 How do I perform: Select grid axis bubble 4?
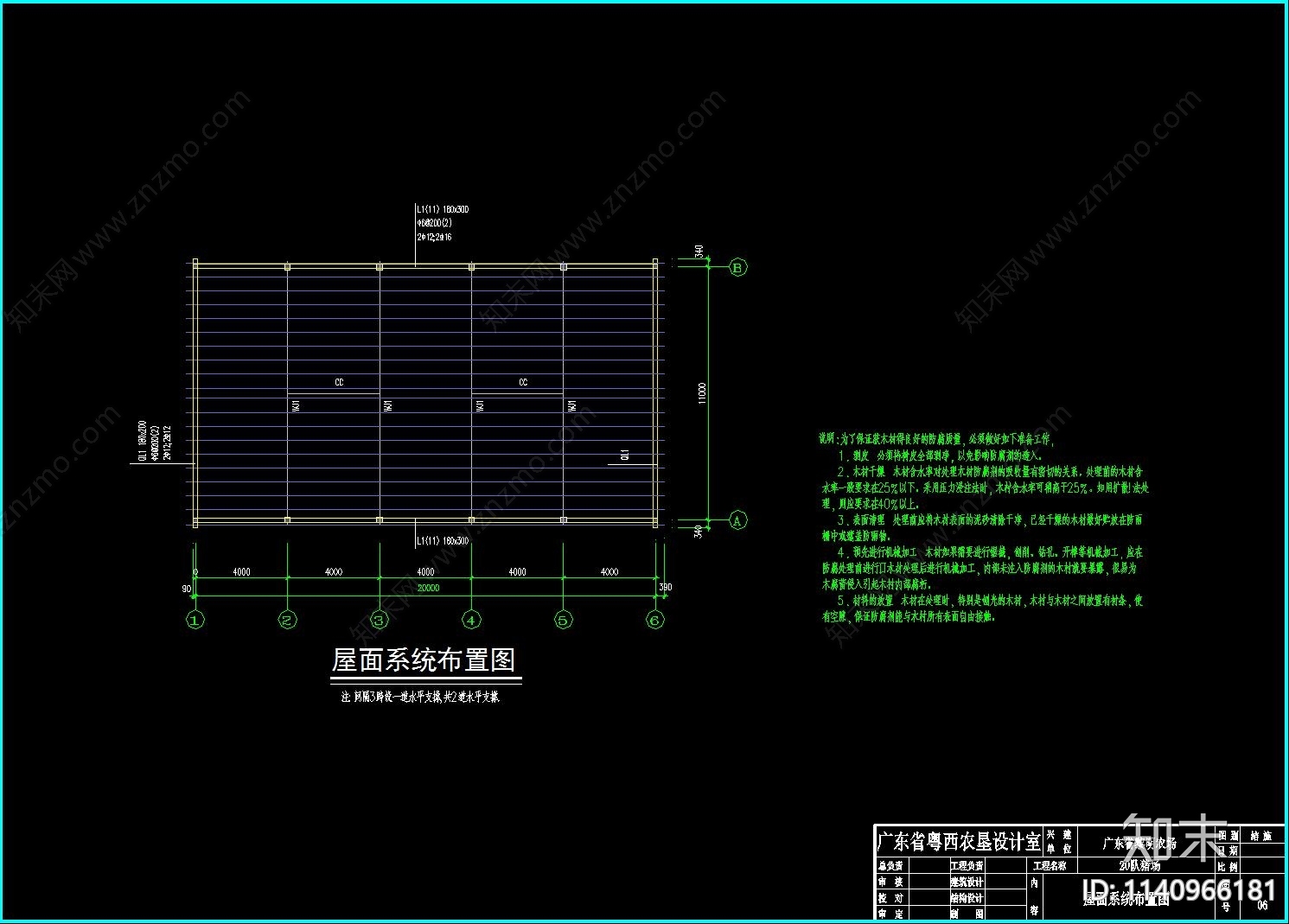(x=471, y=620)
